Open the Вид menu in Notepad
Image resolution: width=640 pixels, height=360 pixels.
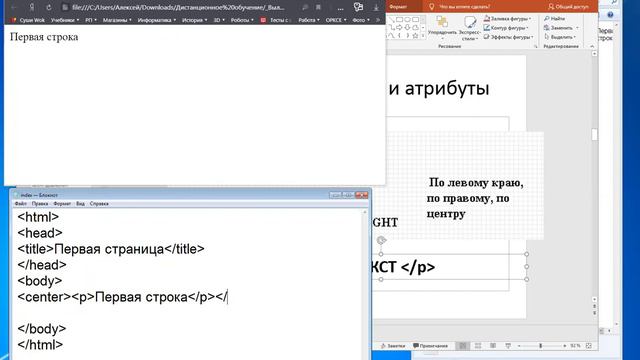(x=80, y=203)
